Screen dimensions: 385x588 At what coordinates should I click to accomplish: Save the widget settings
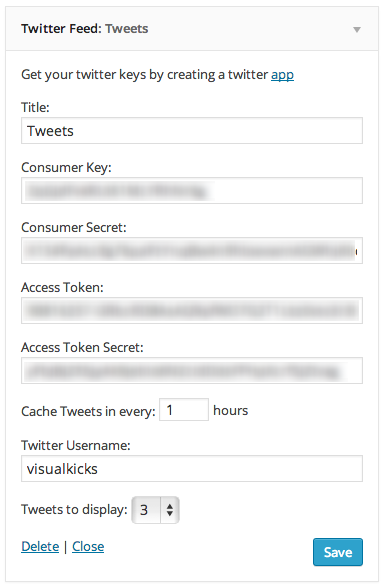338,552
